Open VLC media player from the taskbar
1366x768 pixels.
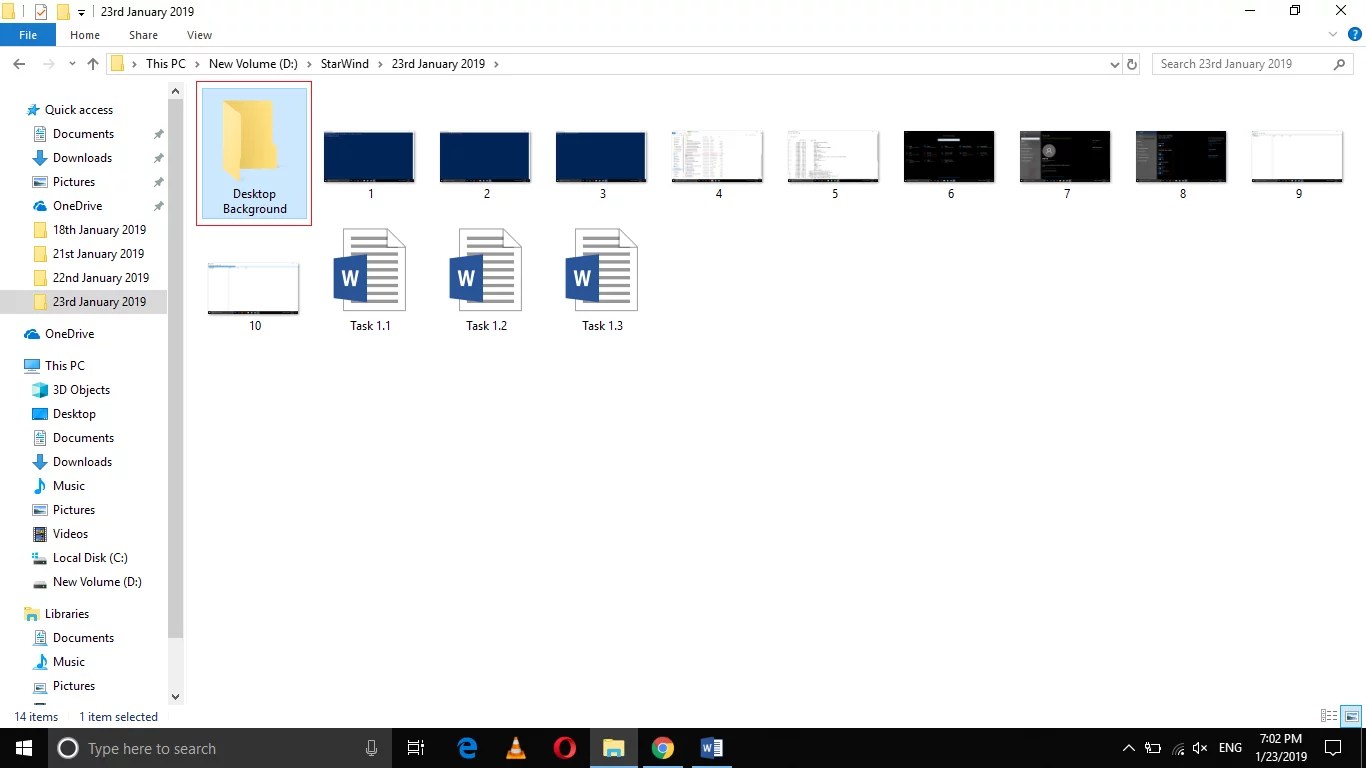click(515, 748)
